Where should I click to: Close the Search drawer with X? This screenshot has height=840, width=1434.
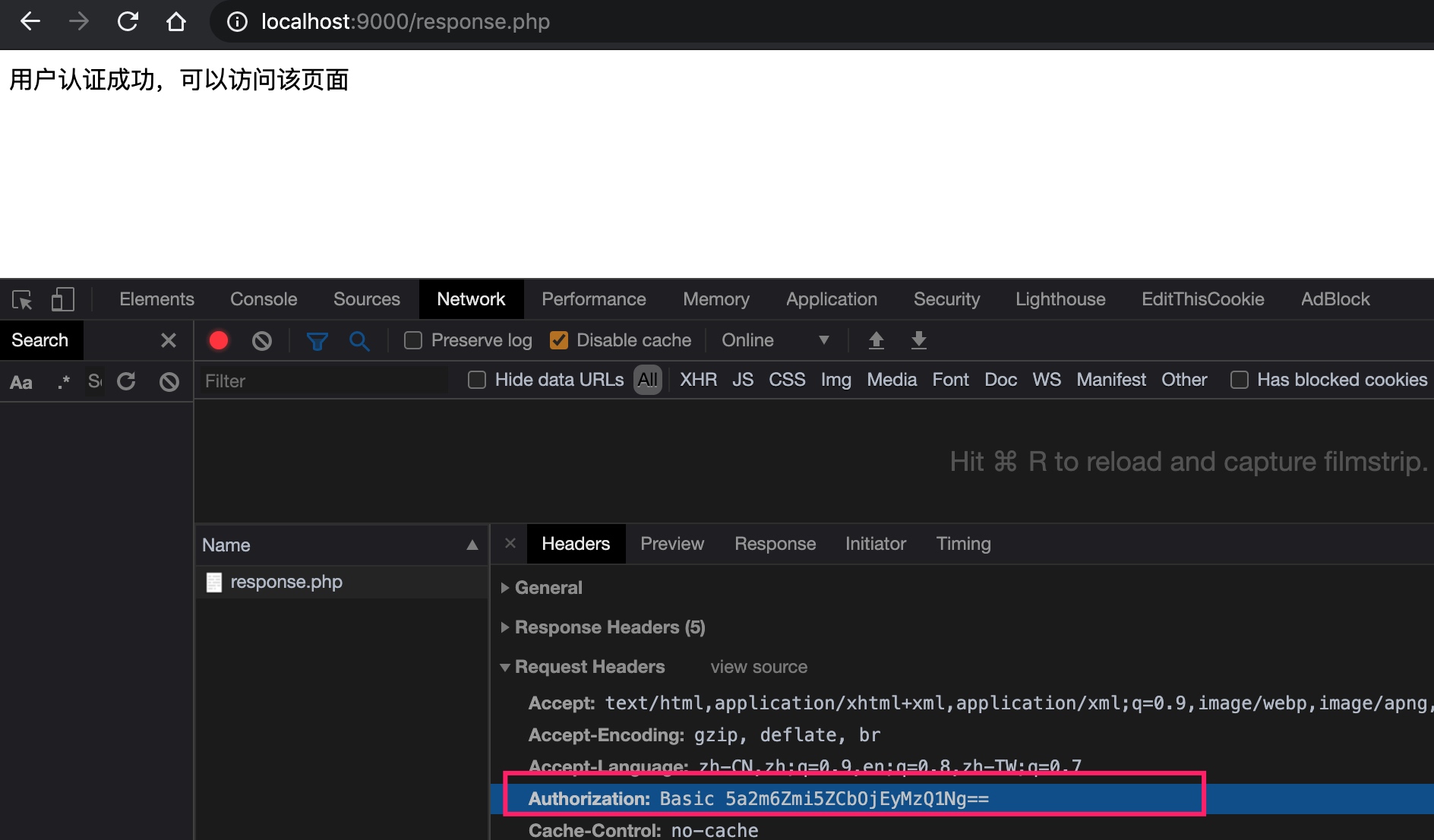(169, 340)
